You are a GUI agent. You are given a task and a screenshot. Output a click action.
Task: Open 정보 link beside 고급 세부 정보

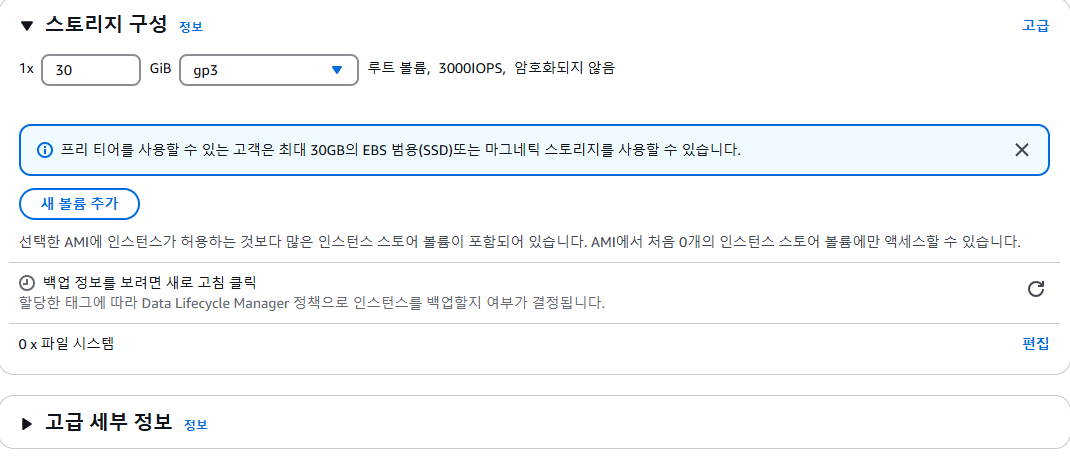(196, 425)
